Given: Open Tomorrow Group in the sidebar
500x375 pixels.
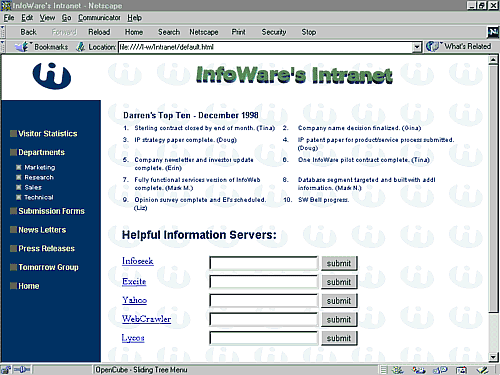Looking at the screenshot, I should coord(48,267).
